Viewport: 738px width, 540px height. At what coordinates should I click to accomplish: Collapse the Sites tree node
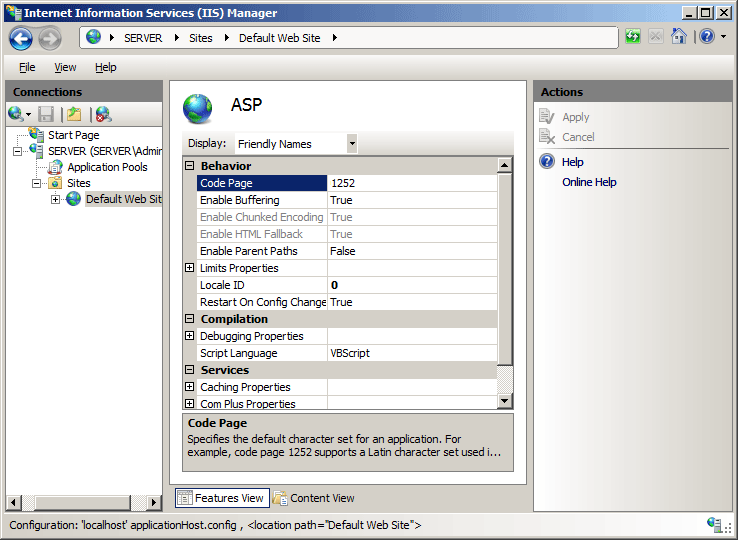point(36,183)
